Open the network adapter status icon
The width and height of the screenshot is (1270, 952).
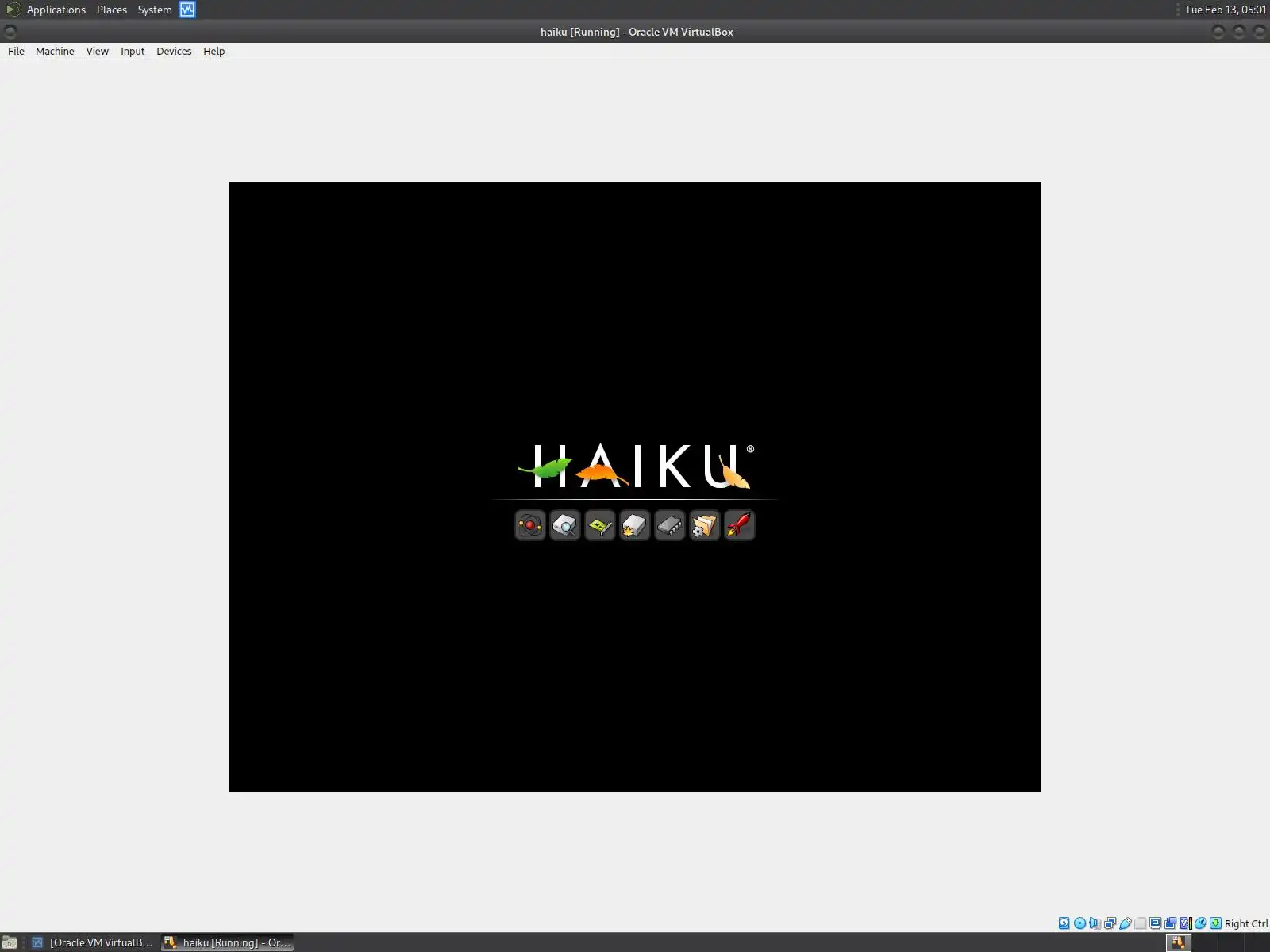pos(1110,923)
